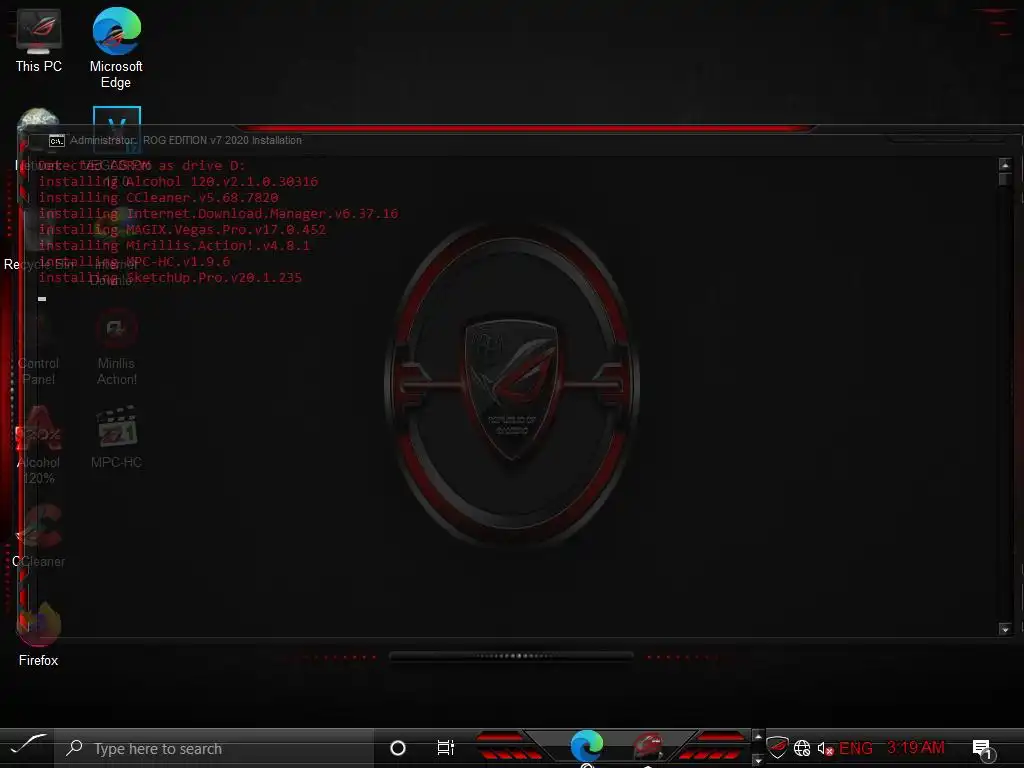Select the Alcohol 120% desktop shortcut

click(39, 445)
